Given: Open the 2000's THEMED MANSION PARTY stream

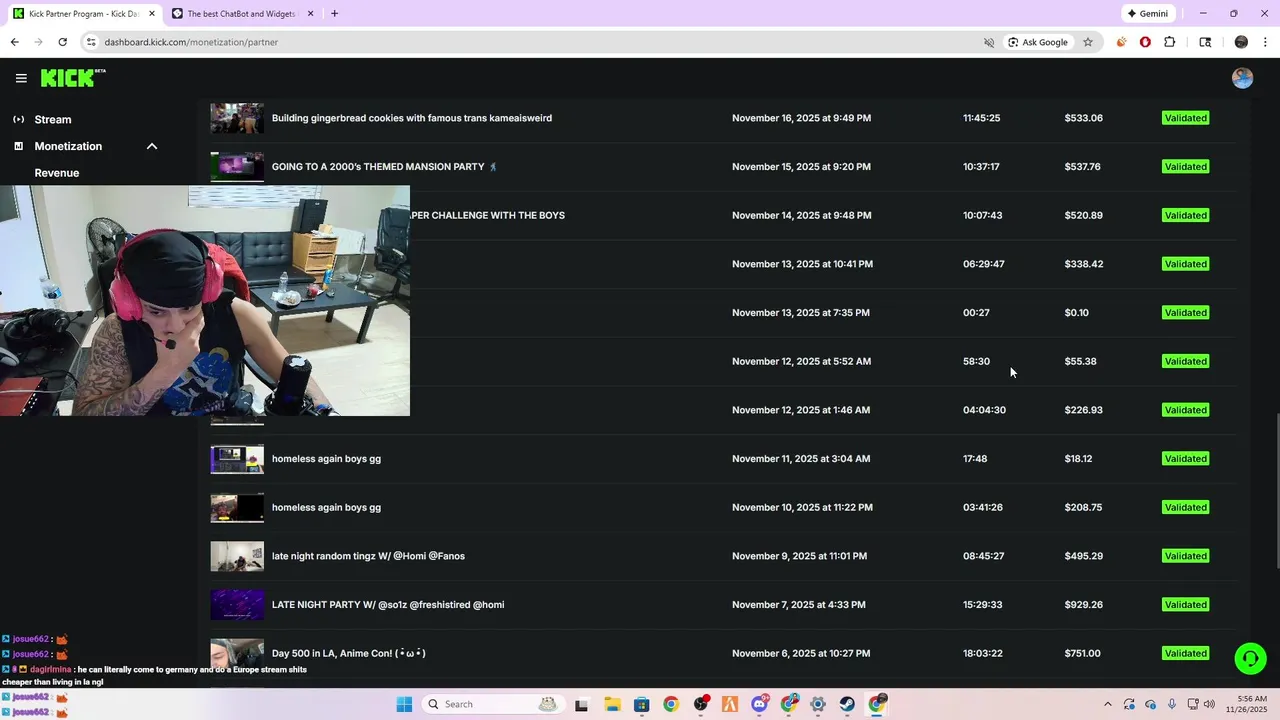Looking at the screenshot, I should point(385,167).
